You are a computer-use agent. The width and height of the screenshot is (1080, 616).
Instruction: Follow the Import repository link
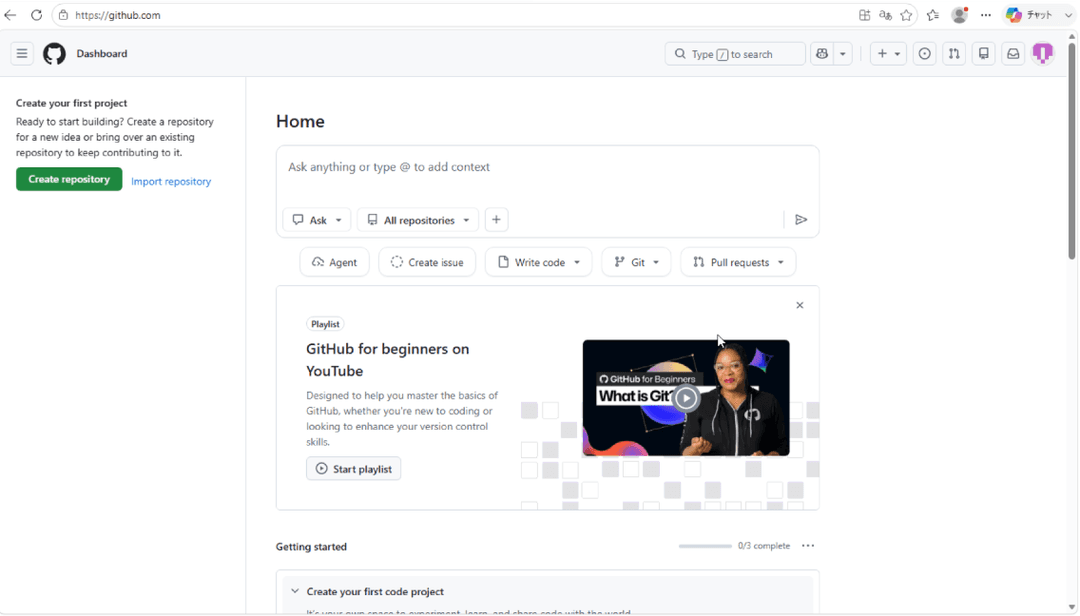click(x=171, y=181)
